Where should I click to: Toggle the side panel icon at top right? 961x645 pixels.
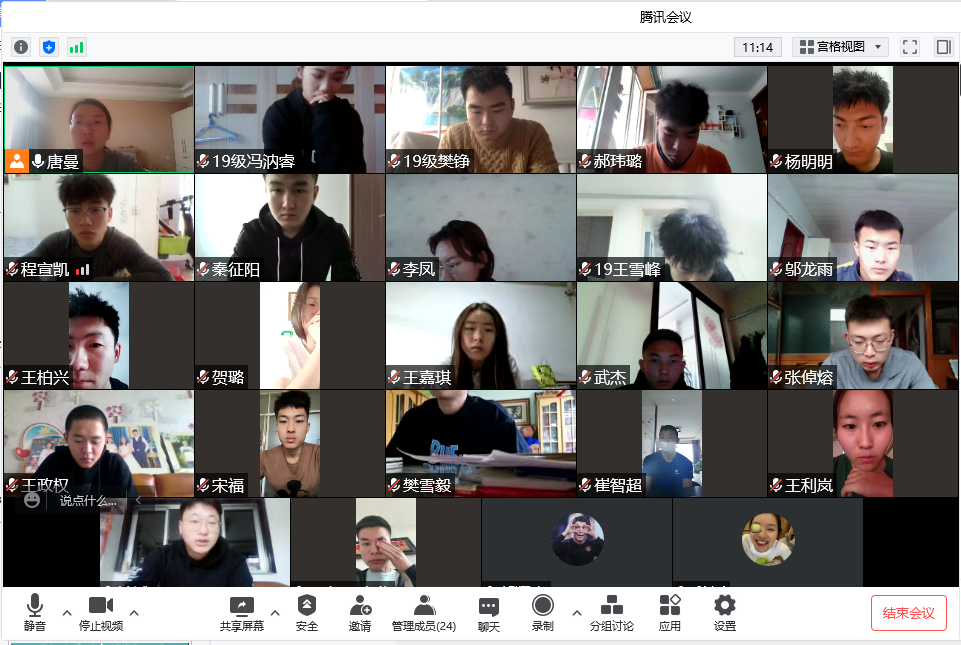pos(942,47)
